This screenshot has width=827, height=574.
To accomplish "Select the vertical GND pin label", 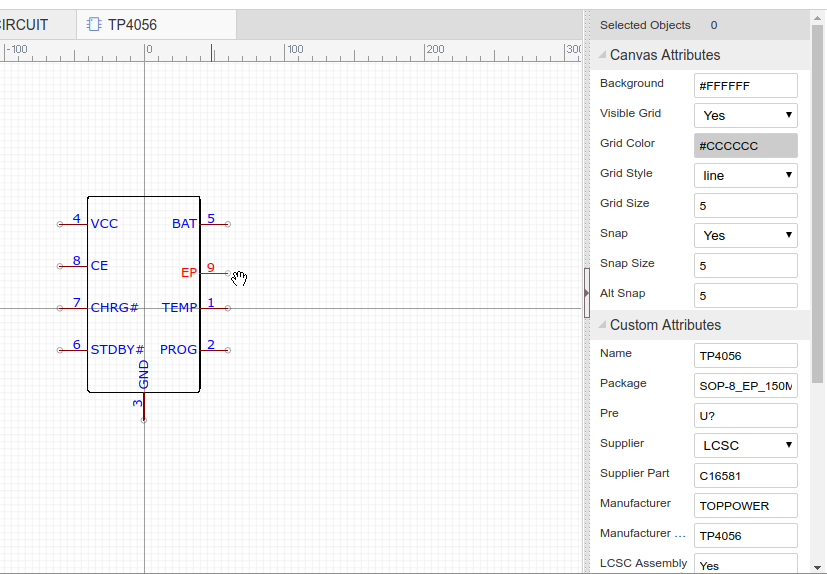I will pyautogui.click(x=143, y=375).
